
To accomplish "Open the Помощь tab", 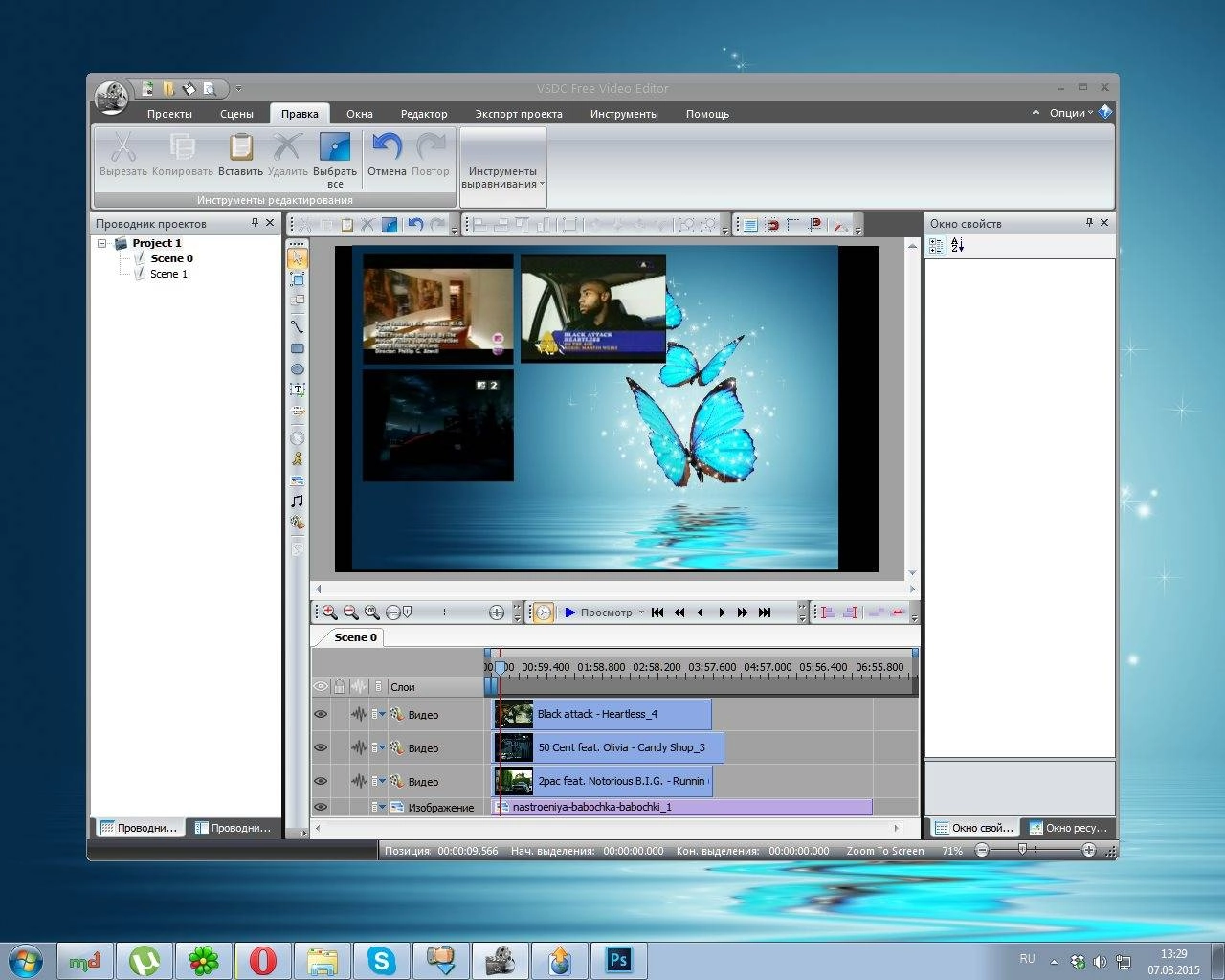I will (707, 114).
